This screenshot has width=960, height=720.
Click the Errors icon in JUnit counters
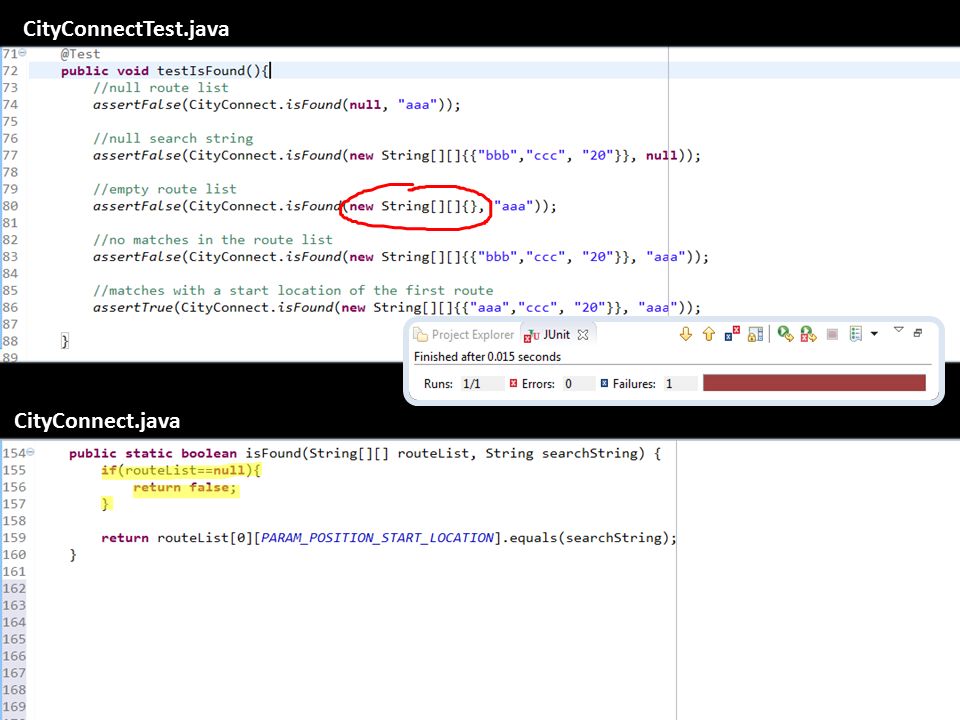click(x=513, y=383)
